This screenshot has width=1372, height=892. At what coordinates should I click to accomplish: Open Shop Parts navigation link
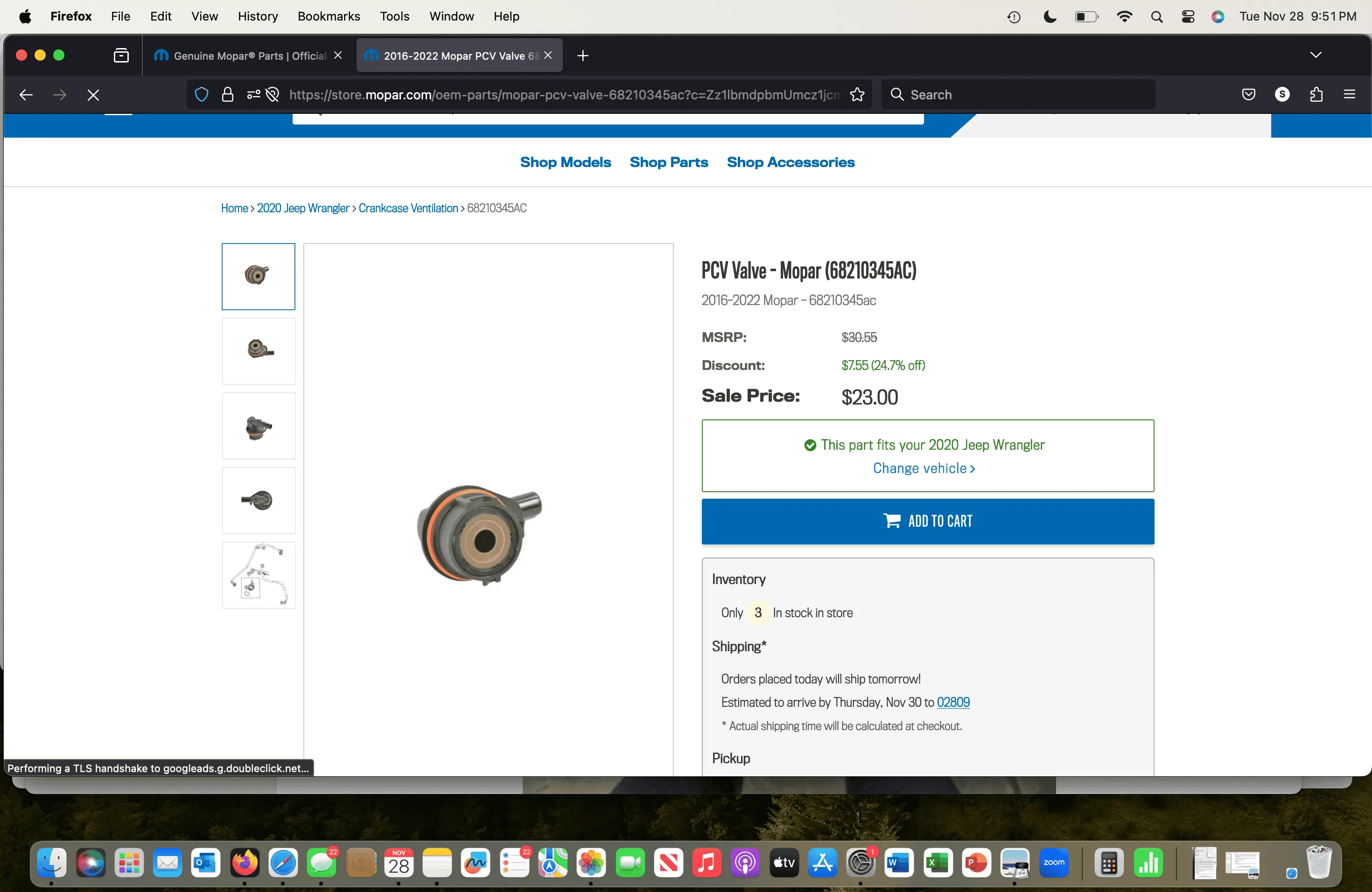[669, 162]
